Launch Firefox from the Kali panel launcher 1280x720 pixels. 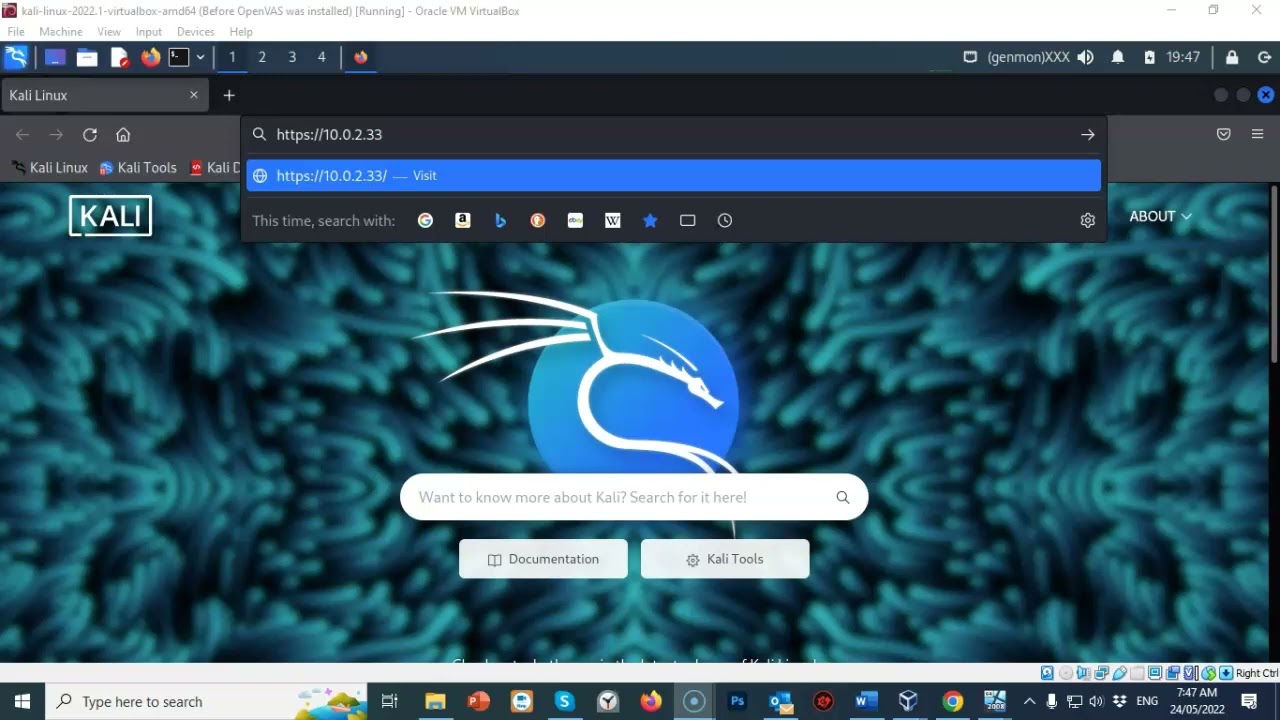pyautogui.click(x=150, y=57)
